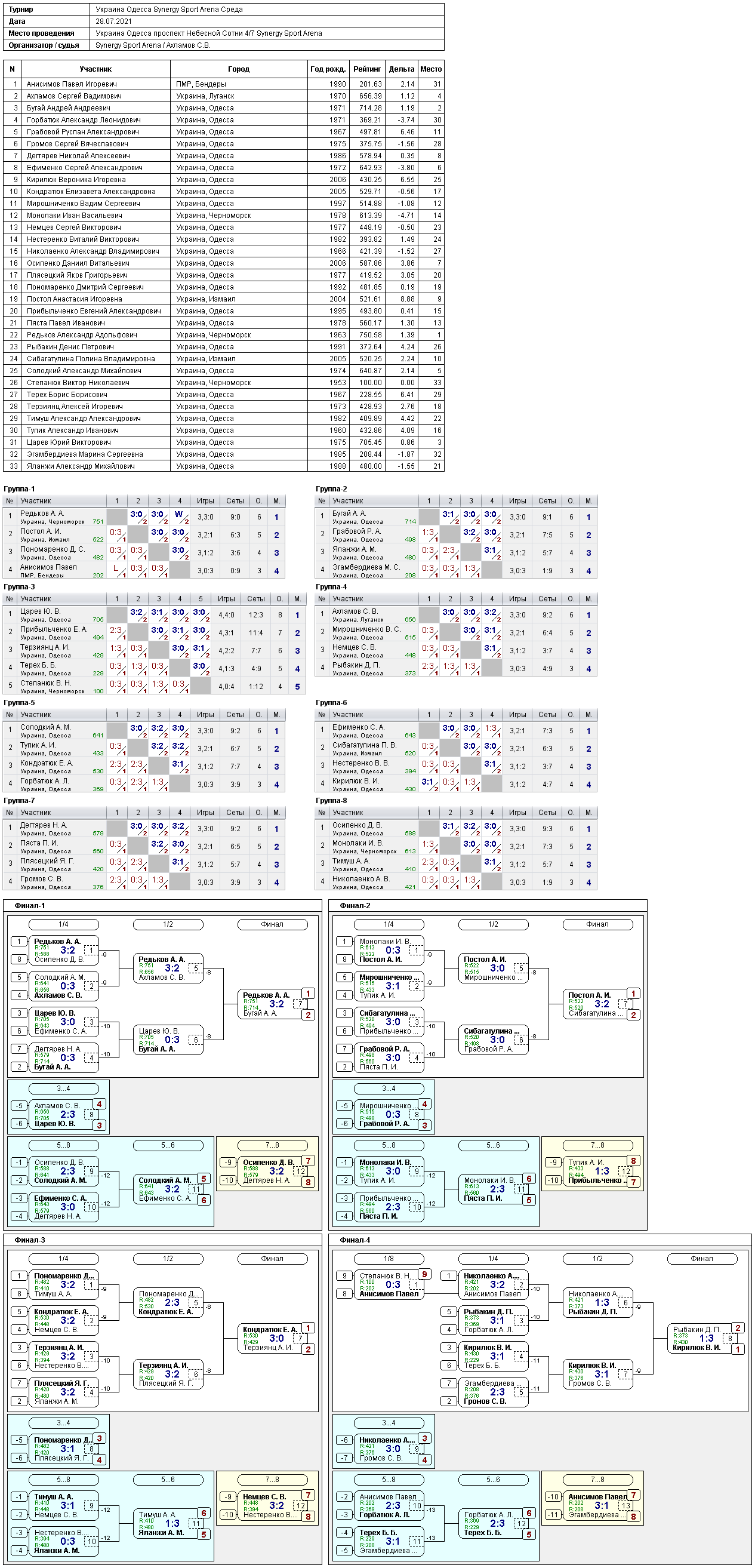Click 'Редьков А. А.' winner box in Финал-1 final
755x1568 pixels.
click(273, 1004)
